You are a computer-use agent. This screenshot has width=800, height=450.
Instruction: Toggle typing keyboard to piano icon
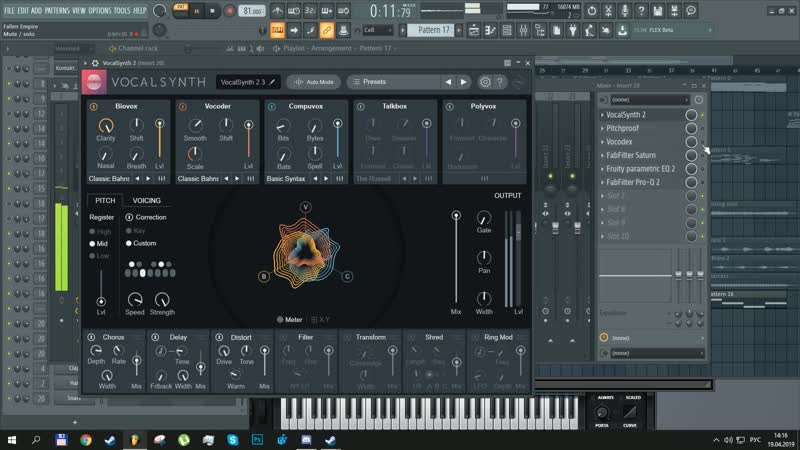[x=278, y=30]
